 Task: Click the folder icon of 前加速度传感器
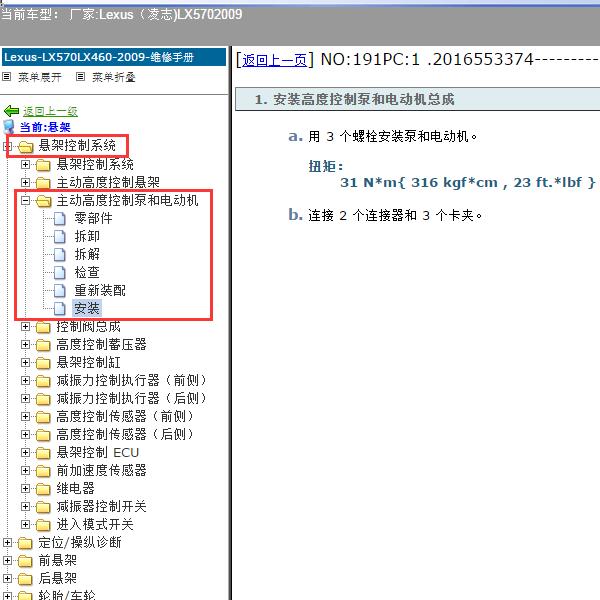coord(43,471)
